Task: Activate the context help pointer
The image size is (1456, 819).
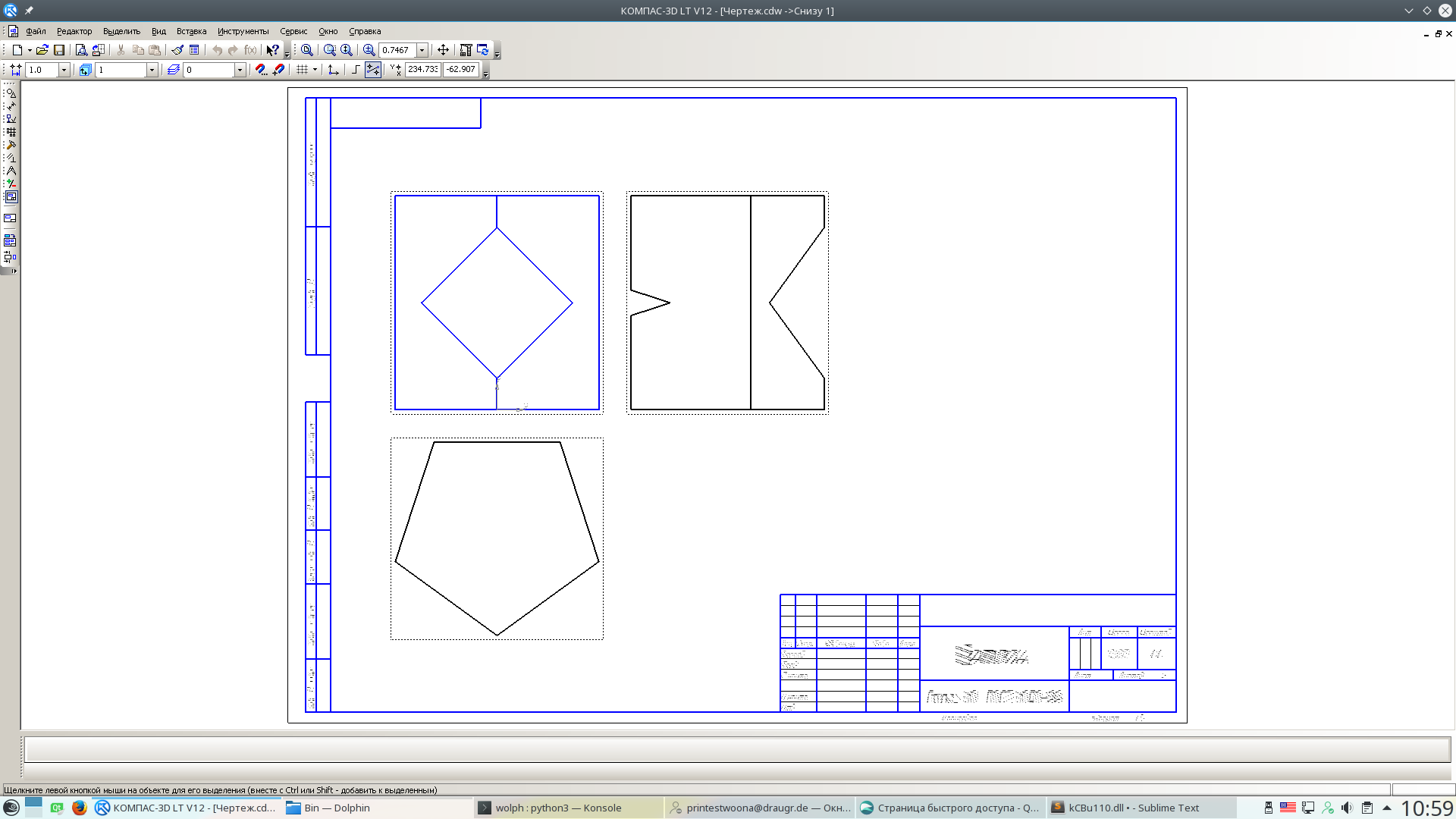Action: (x=272, y=50)
